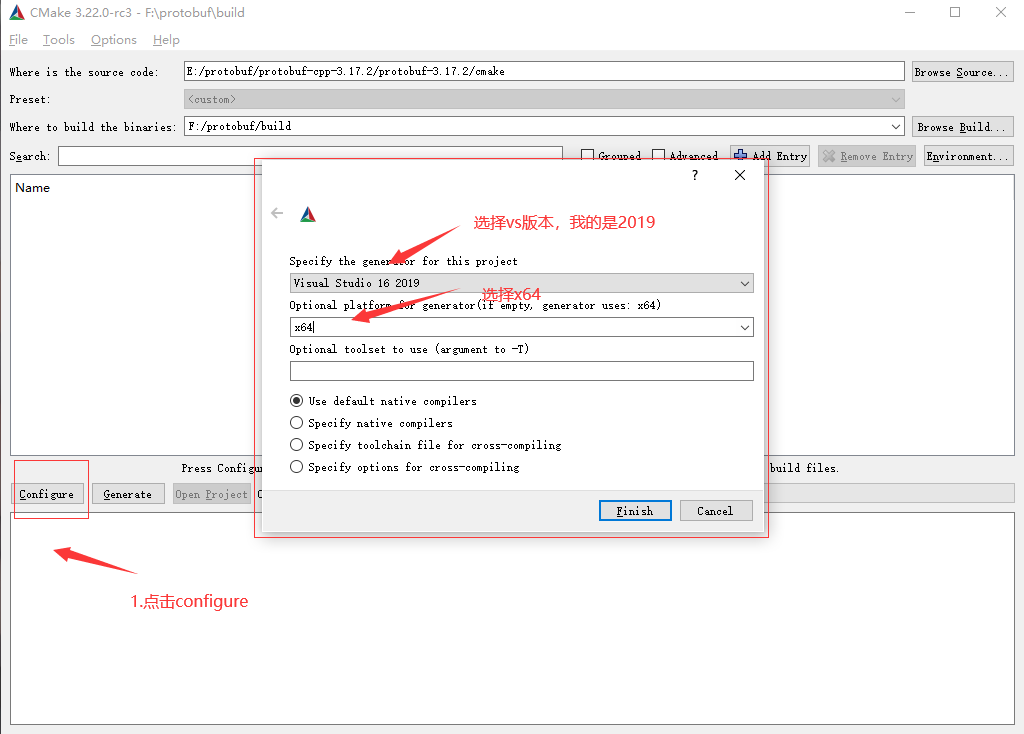The width and height of the screenshot is (1024, 734).
Task: Click the source code path field
Action: 544,71
